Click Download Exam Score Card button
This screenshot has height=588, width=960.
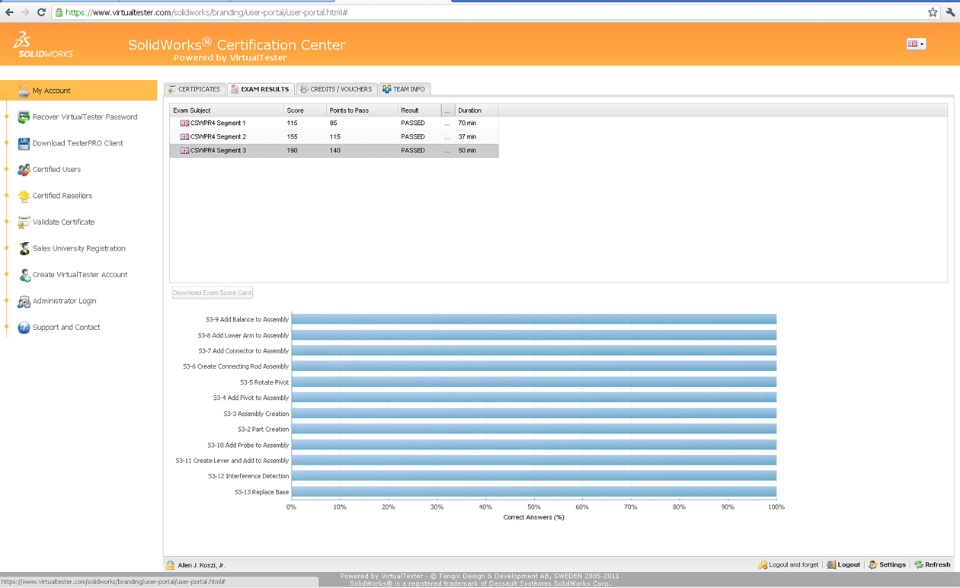[212, 293]
